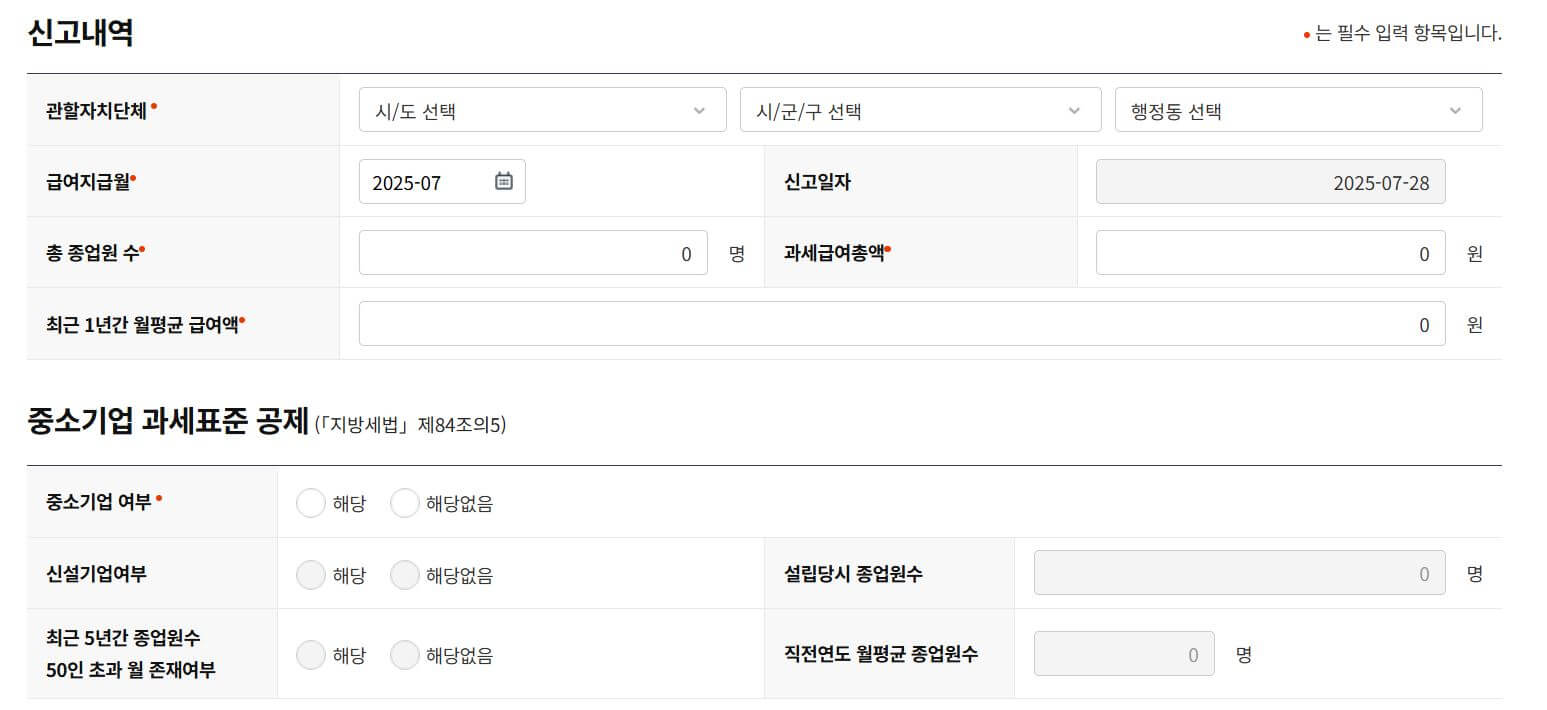Select 해당 for 최근 5년간 종업원수 초과 여부
Viewport: 1547px width, 710px height.
tap(311, 654)
